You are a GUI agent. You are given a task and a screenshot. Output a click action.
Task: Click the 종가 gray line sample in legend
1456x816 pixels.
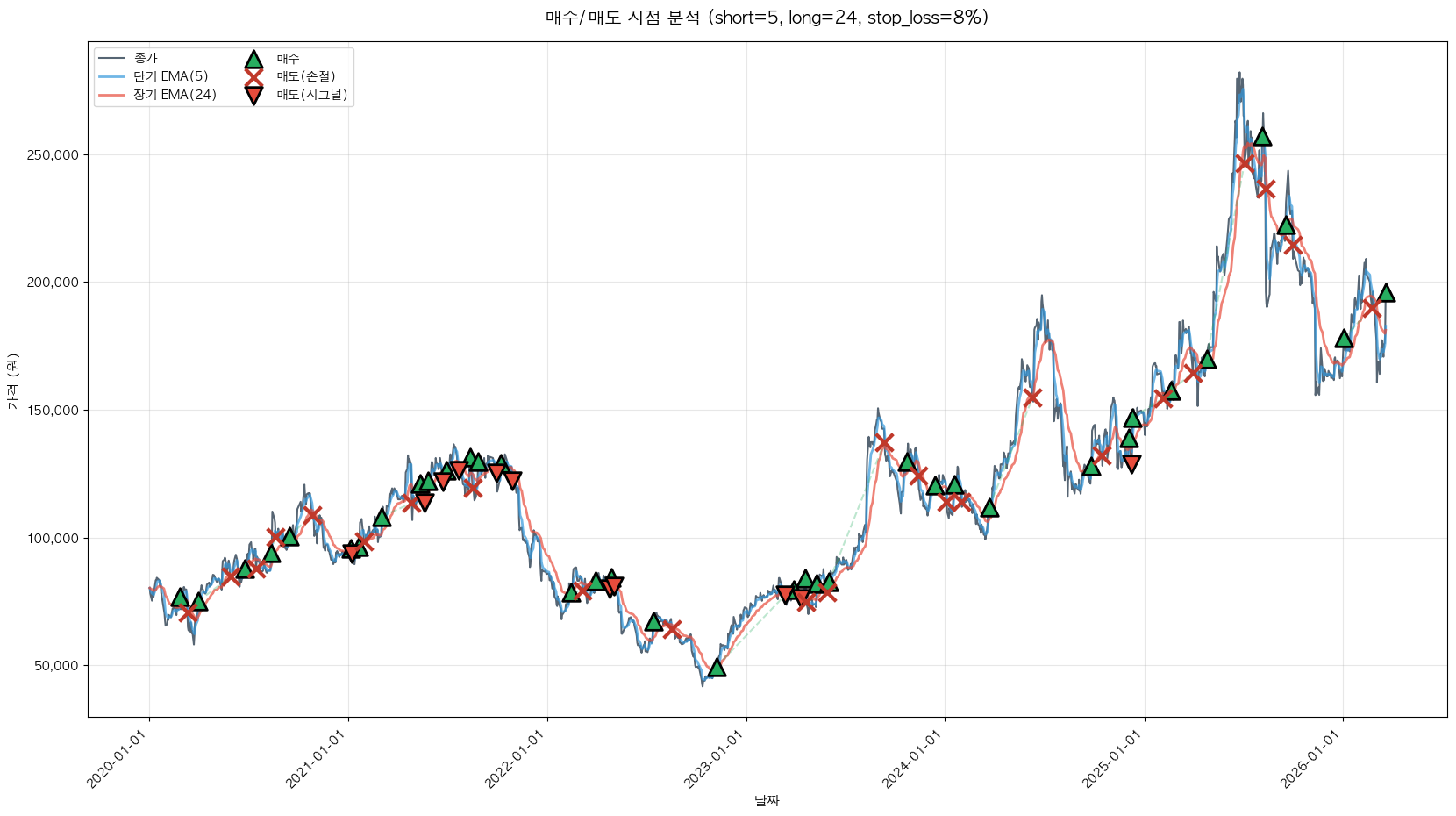click(112, 59)
